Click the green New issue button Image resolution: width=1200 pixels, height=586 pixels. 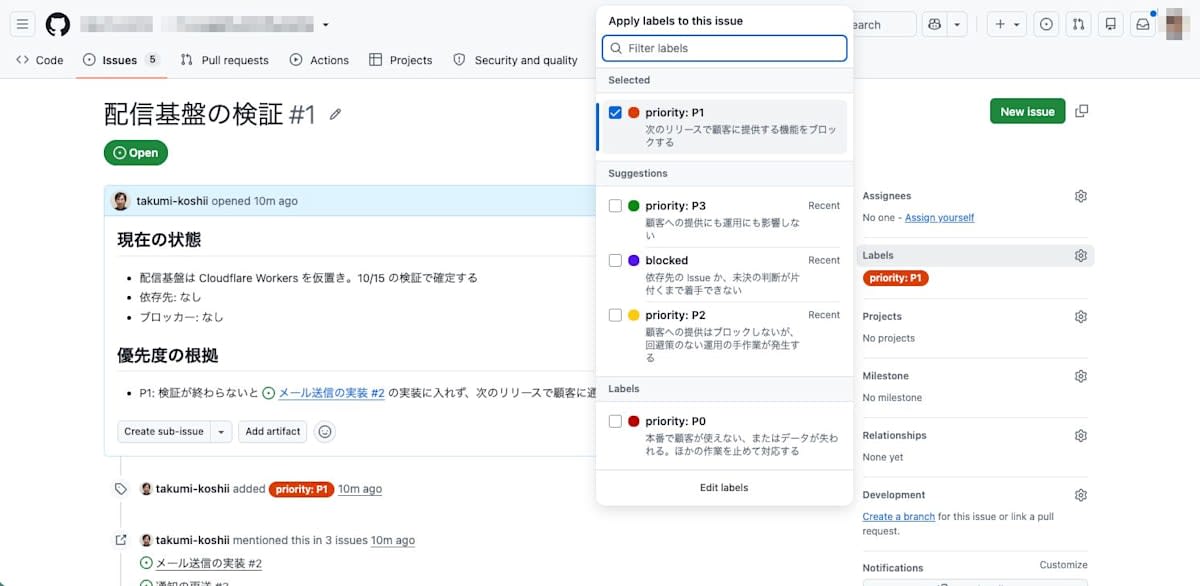pyautogui.click(x=1027, y=111)
